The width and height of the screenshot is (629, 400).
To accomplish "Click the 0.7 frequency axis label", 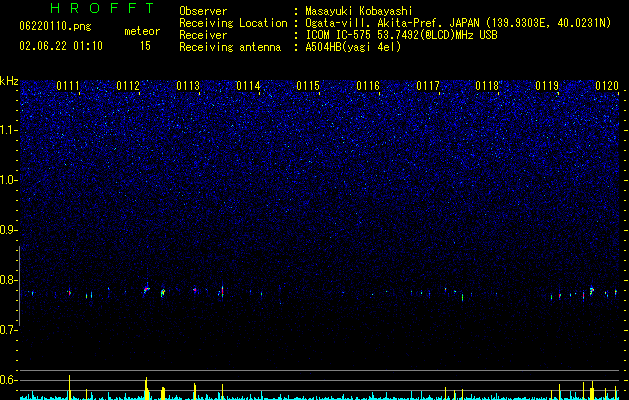I will pyautogui.click(x=9, y=330).
